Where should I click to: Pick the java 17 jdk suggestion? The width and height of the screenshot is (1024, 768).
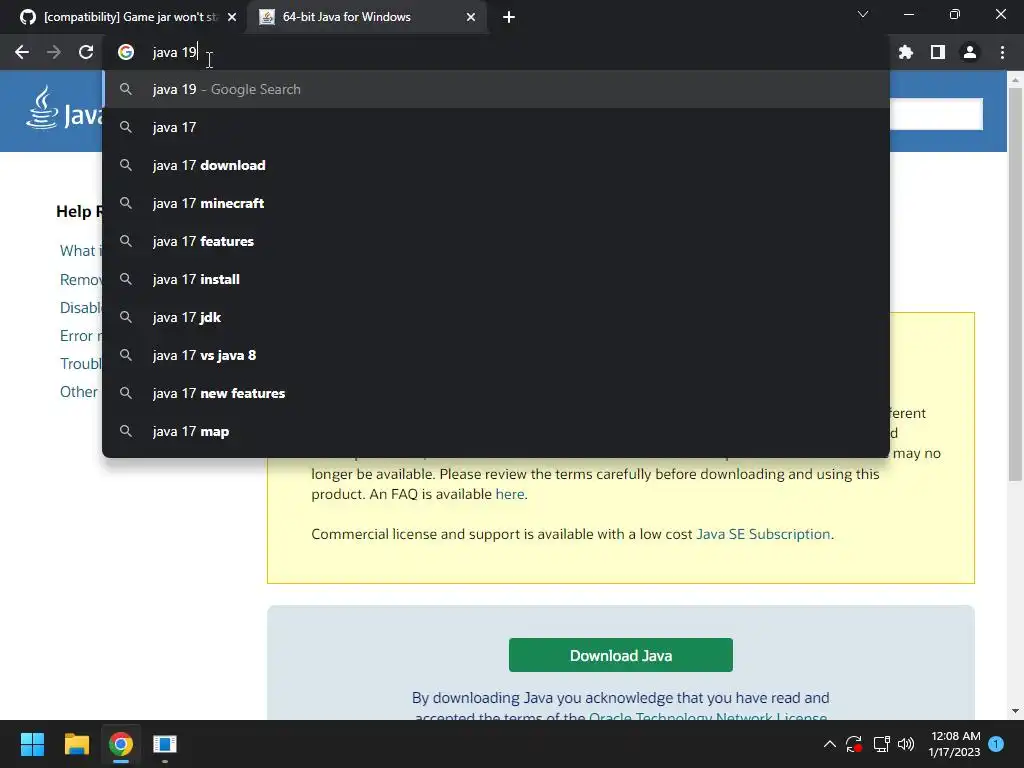pos(496,317)
